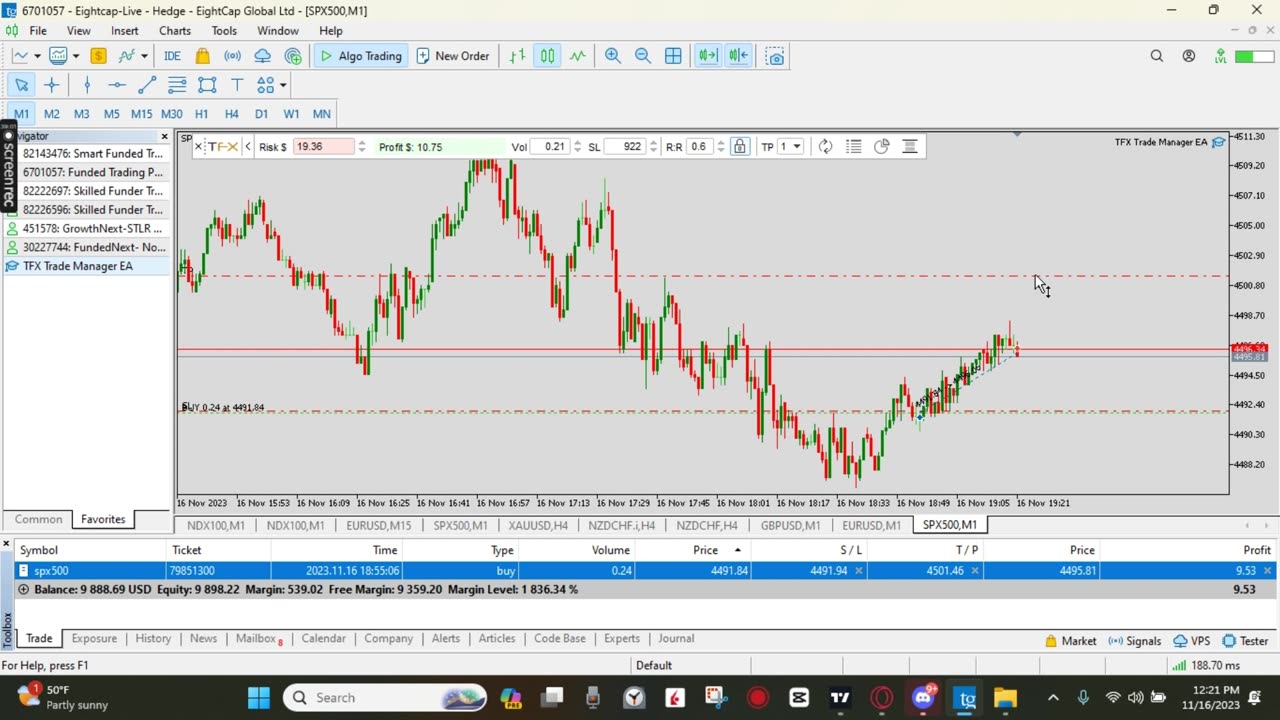This screenshot has height=720, width=1280.
Task: Click the Zoom Out magnifier icon
Action: point(642,56)
